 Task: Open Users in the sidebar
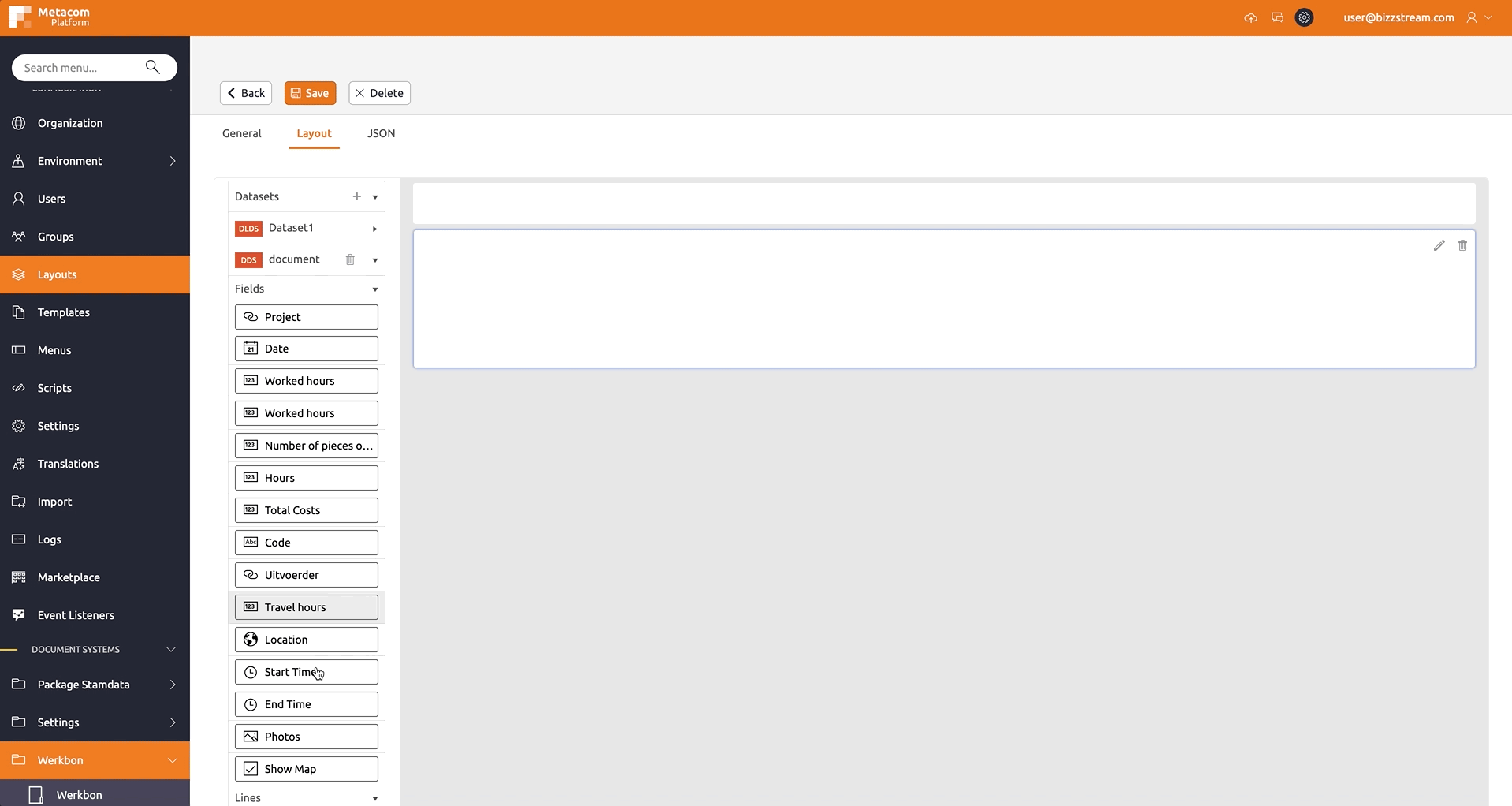(x=95, y=199)
